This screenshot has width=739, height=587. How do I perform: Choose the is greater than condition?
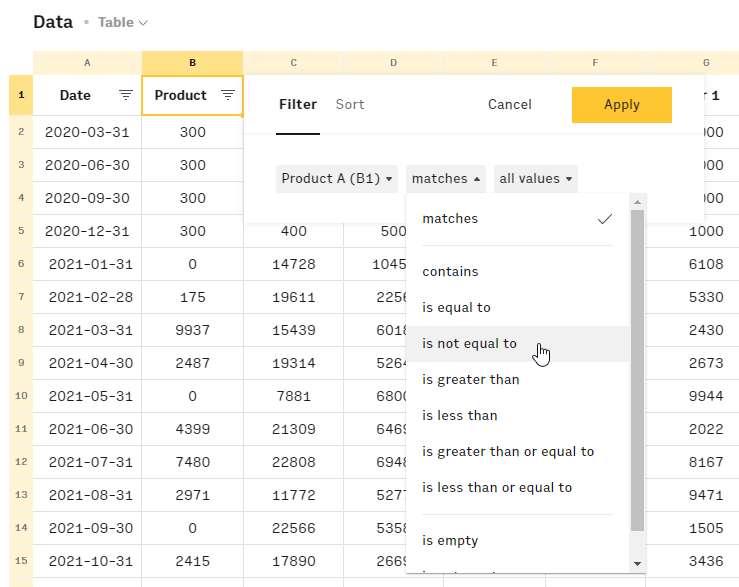coord(517,380)
